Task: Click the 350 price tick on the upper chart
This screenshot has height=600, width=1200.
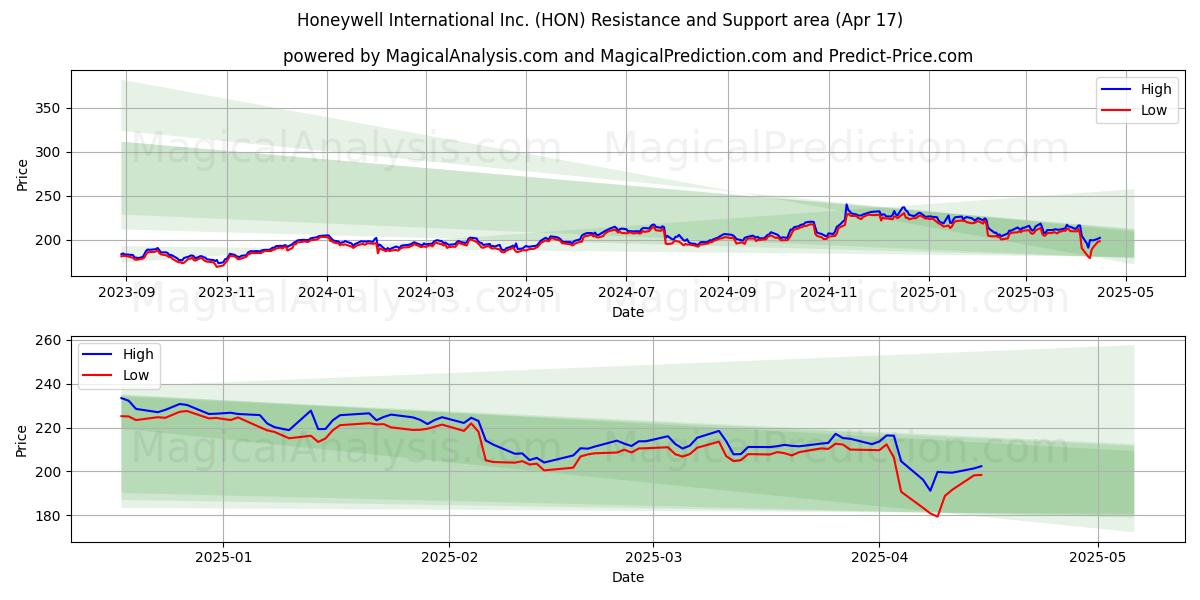Action: click(51, 108)
